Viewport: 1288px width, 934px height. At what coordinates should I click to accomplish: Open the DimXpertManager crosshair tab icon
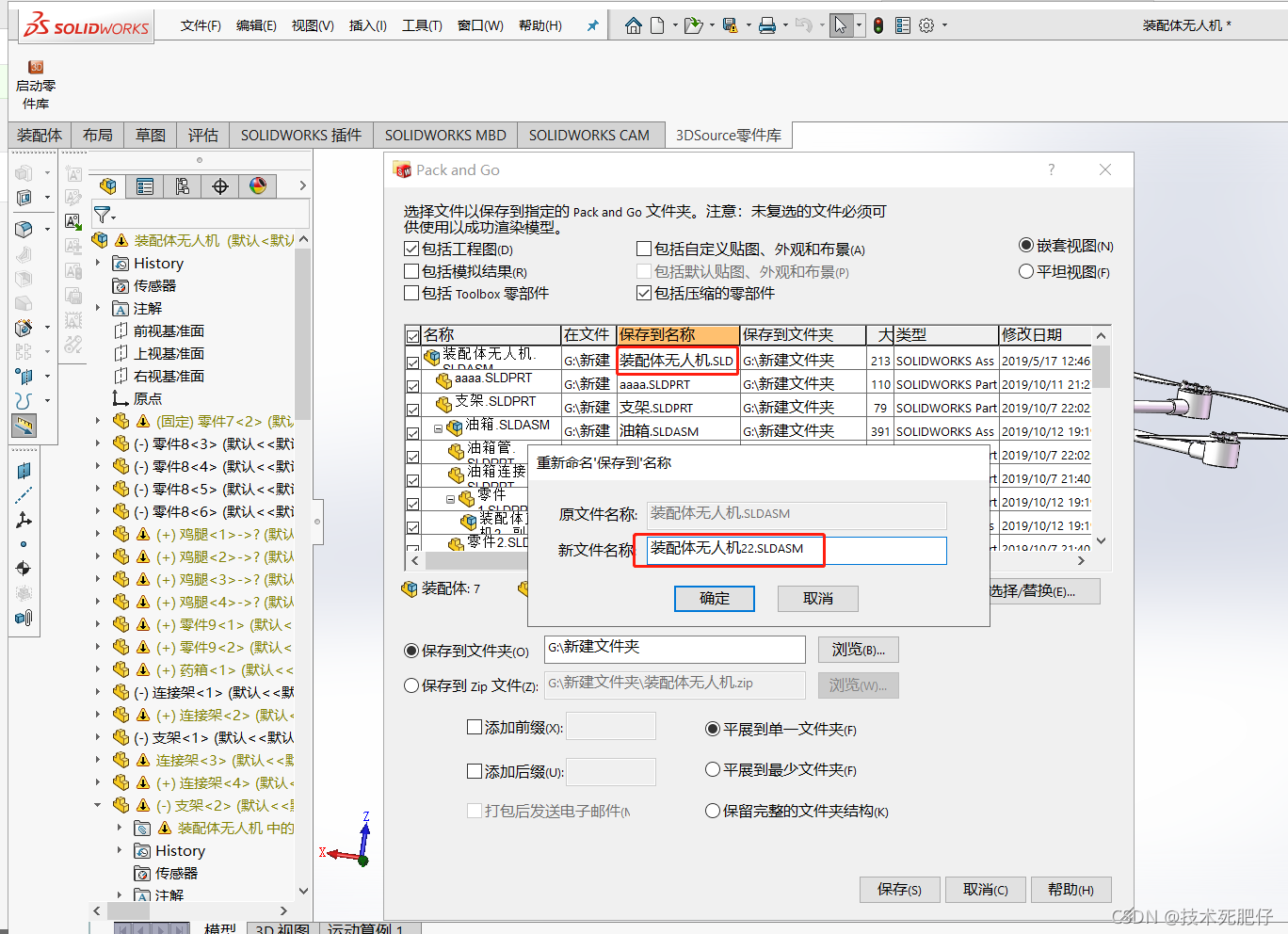click(220, 186)
